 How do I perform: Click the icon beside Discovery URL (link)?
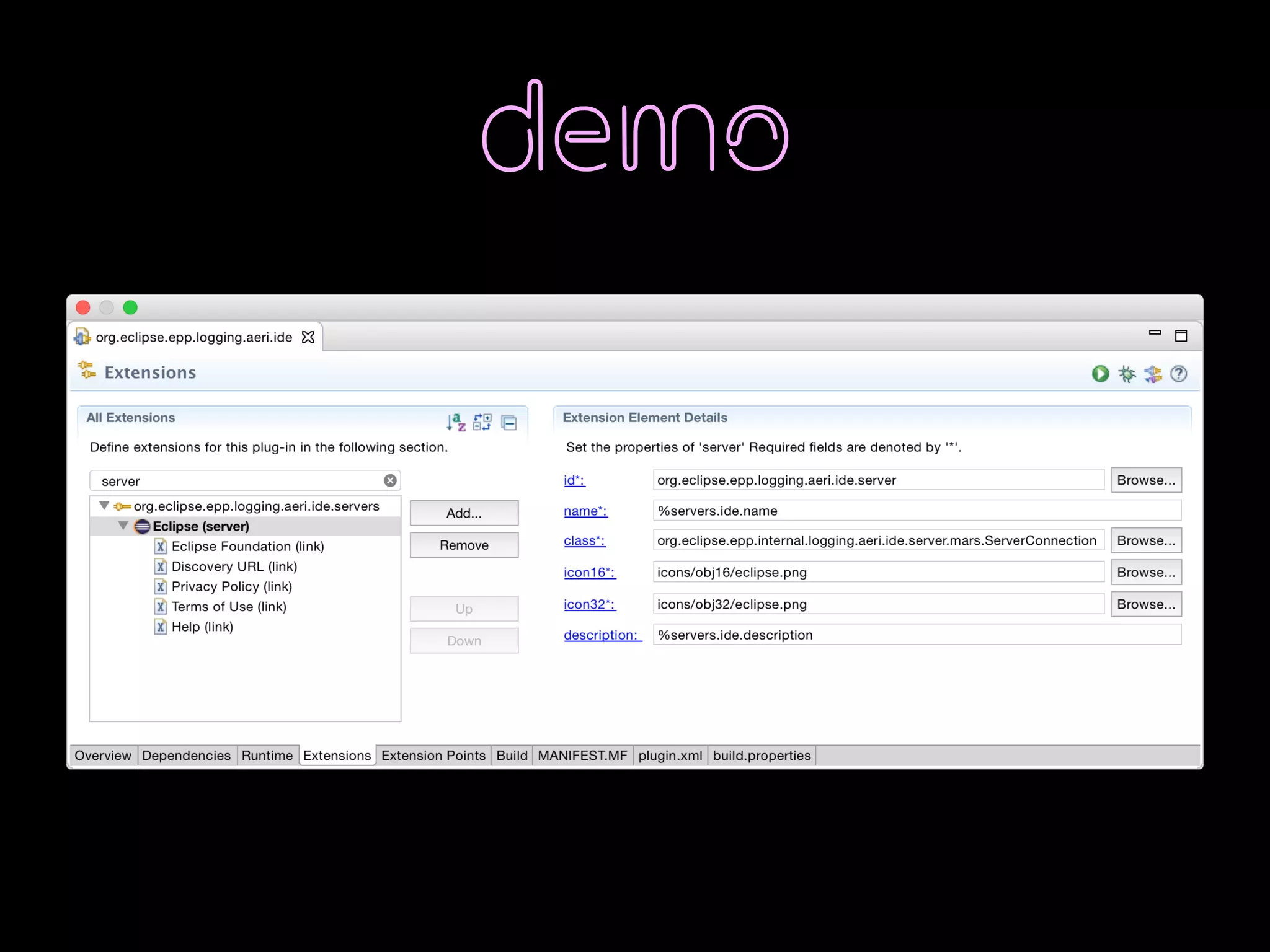tap(161, 566)
